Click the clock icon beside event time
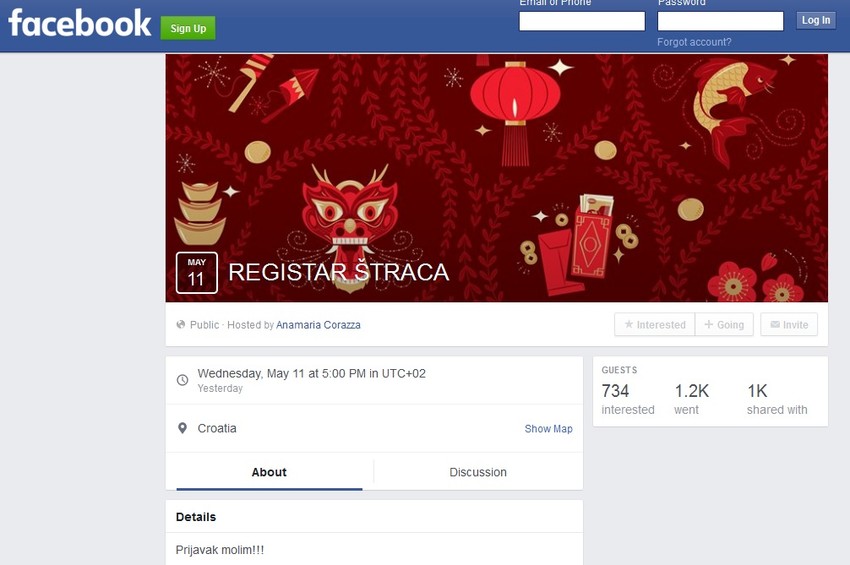This screenshot has height=565, width=850. (183, 380)
